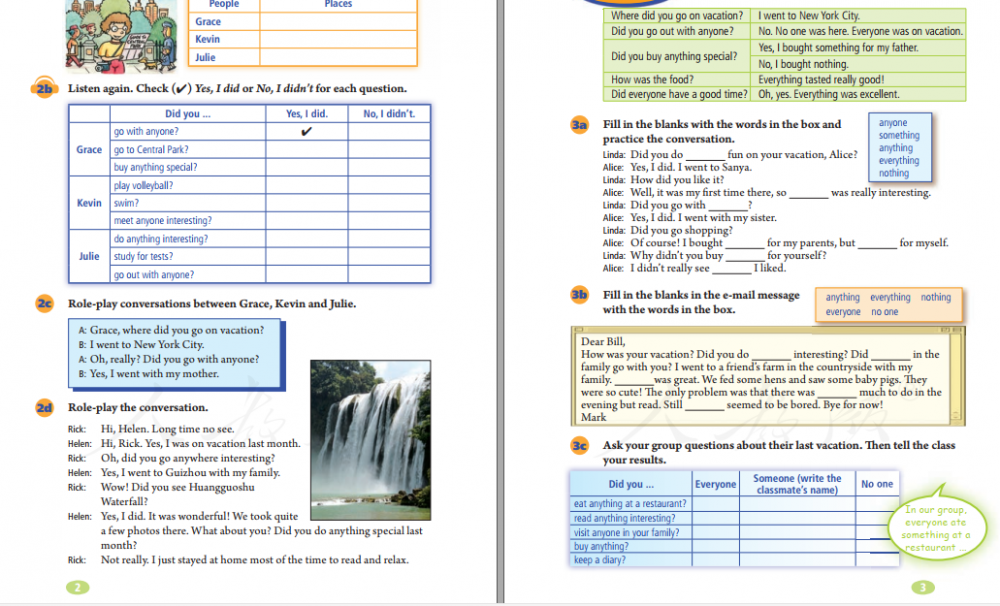Screen dimensions: 1000x606
Task: Click the 'No, I didn't.' column header
Action: 389,114
